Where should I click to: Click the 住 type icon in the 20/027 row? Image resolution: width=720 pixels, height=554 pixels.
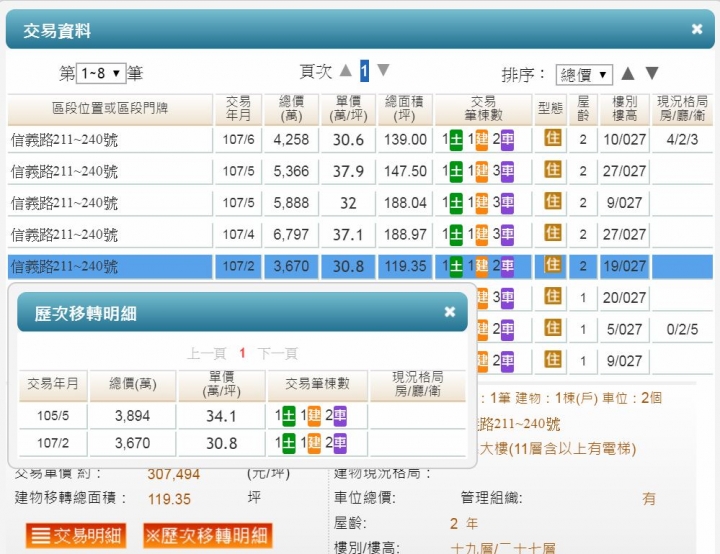point(553,296)
